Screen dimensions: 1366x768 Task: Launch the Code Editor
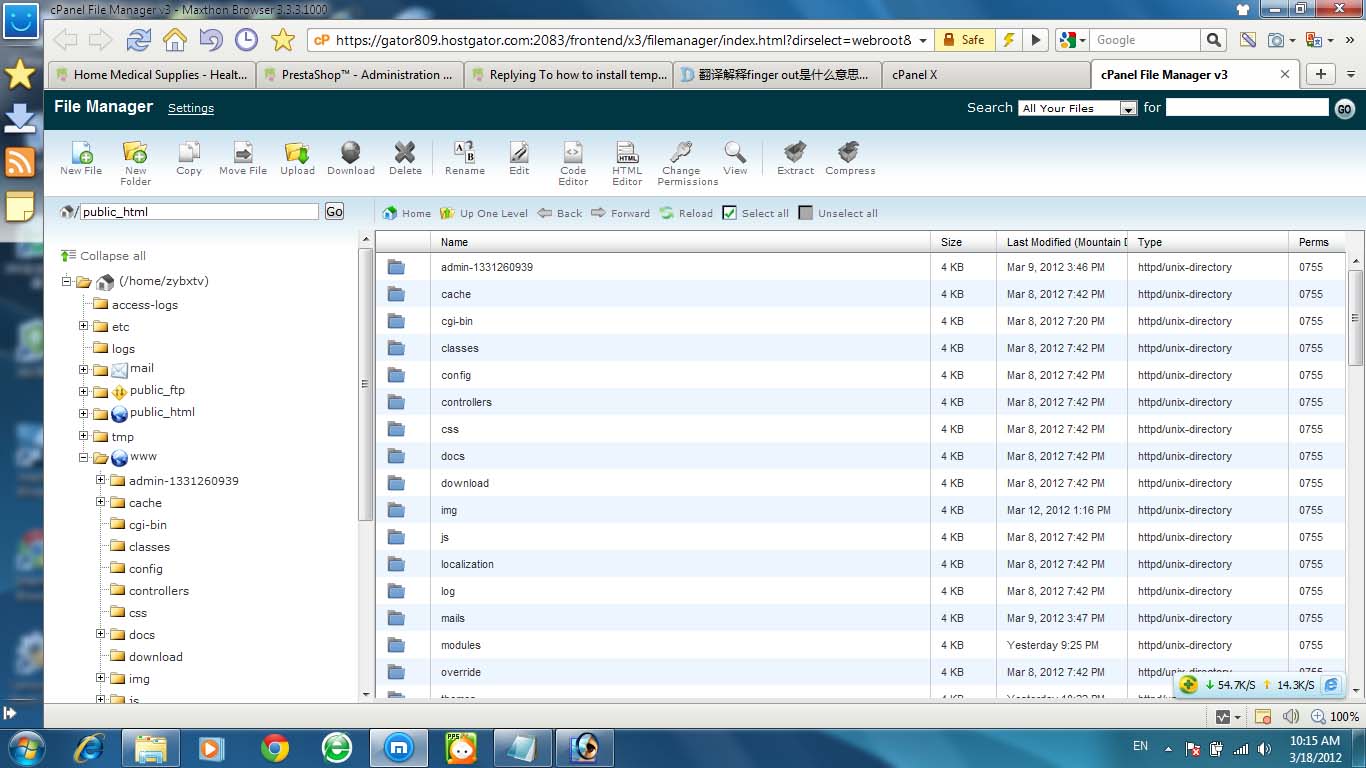point(573,163)
